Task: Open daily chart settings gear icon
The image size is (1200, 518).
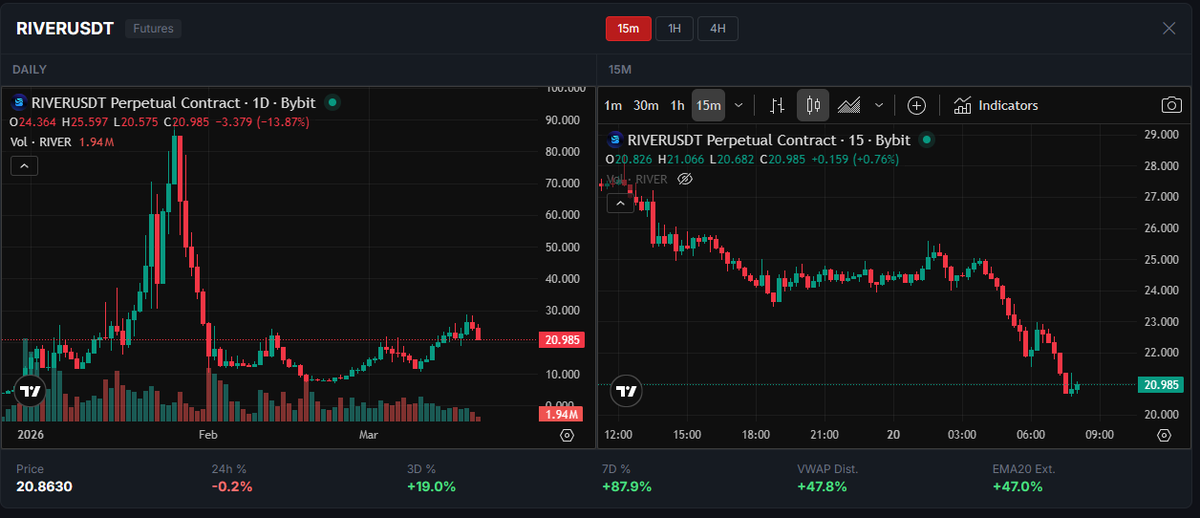Action: click(x=567, y=435)
